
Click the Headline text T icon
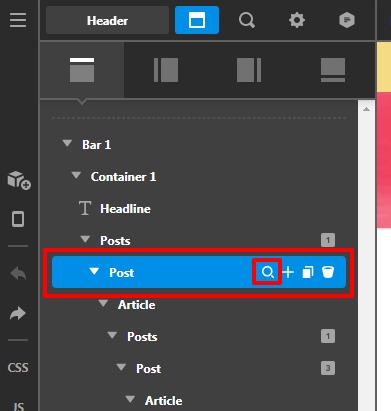tap(85, 208)
